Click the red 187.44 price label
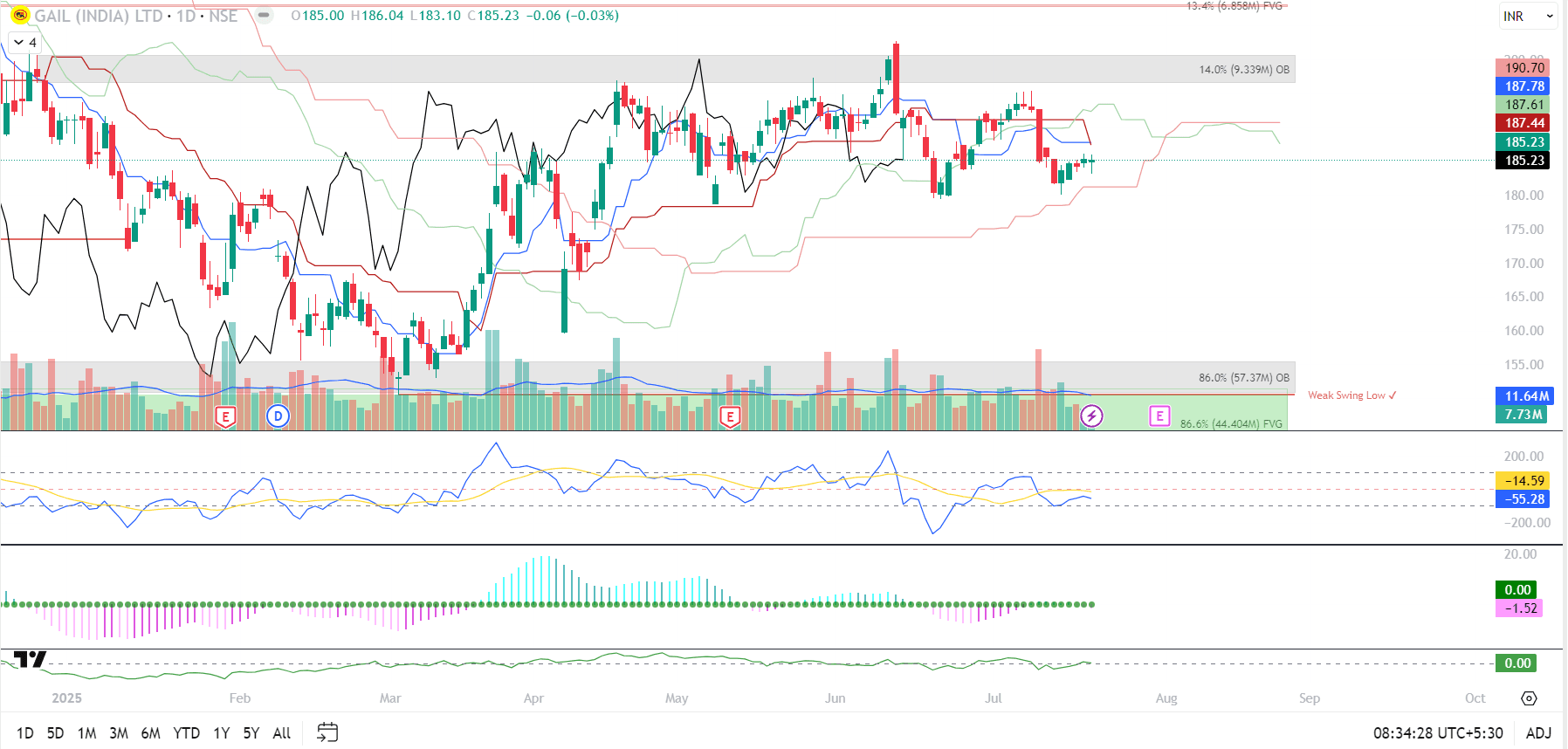Screen dimensions: 1568x749 pyautogui.click(x=1523, y=123)
